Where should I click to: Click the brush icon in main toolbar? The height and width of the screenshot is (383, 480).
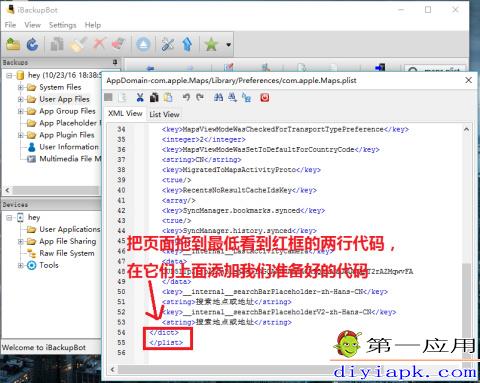tap(78, 45)
